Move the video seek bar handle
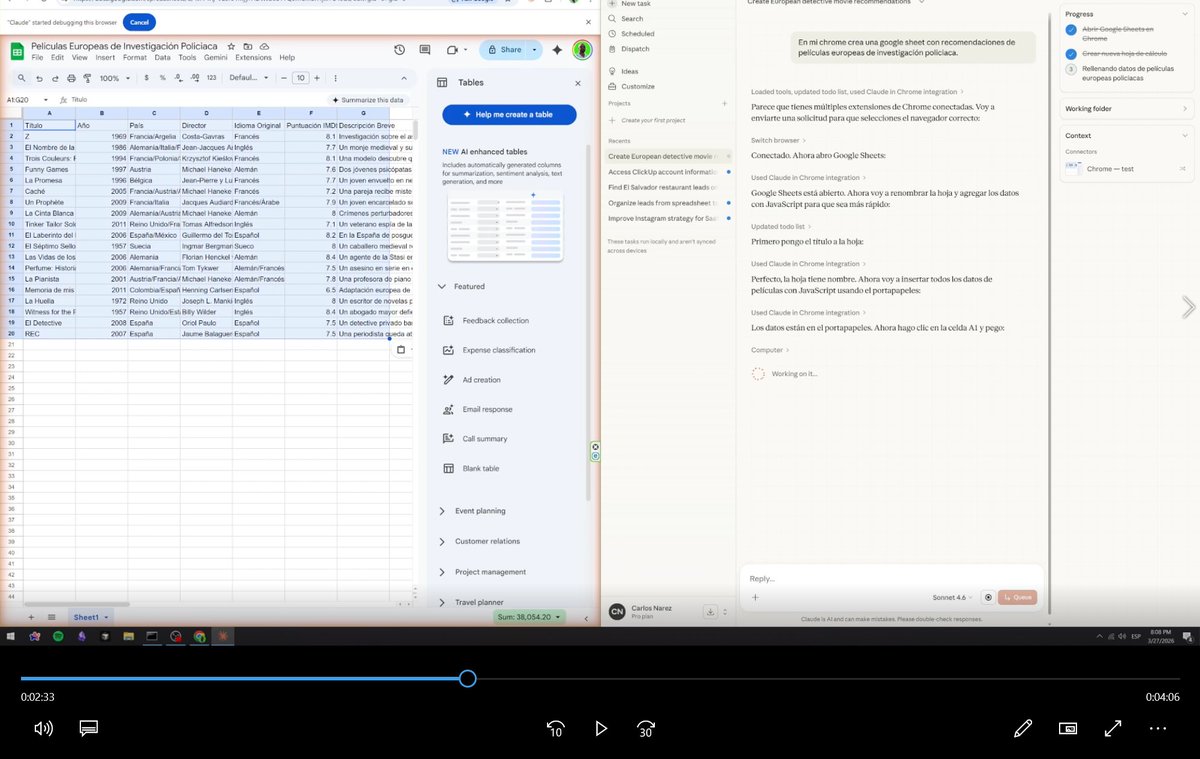The height and width of the screenshot is (759, 1200). pos(467,679)
